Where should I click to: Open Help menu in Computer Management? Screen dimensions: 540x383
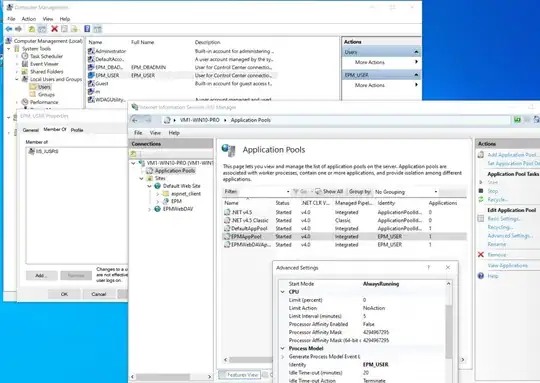[x=65, y=19]
